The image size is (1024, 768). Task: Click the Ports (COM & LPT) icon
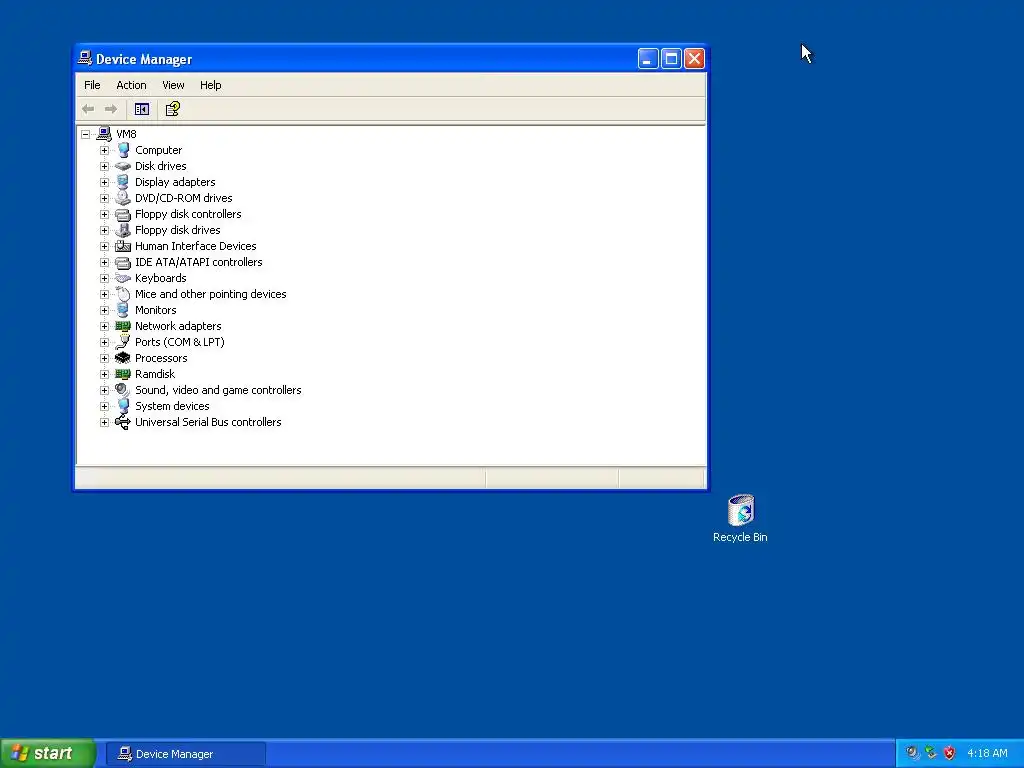coord(123,342)
